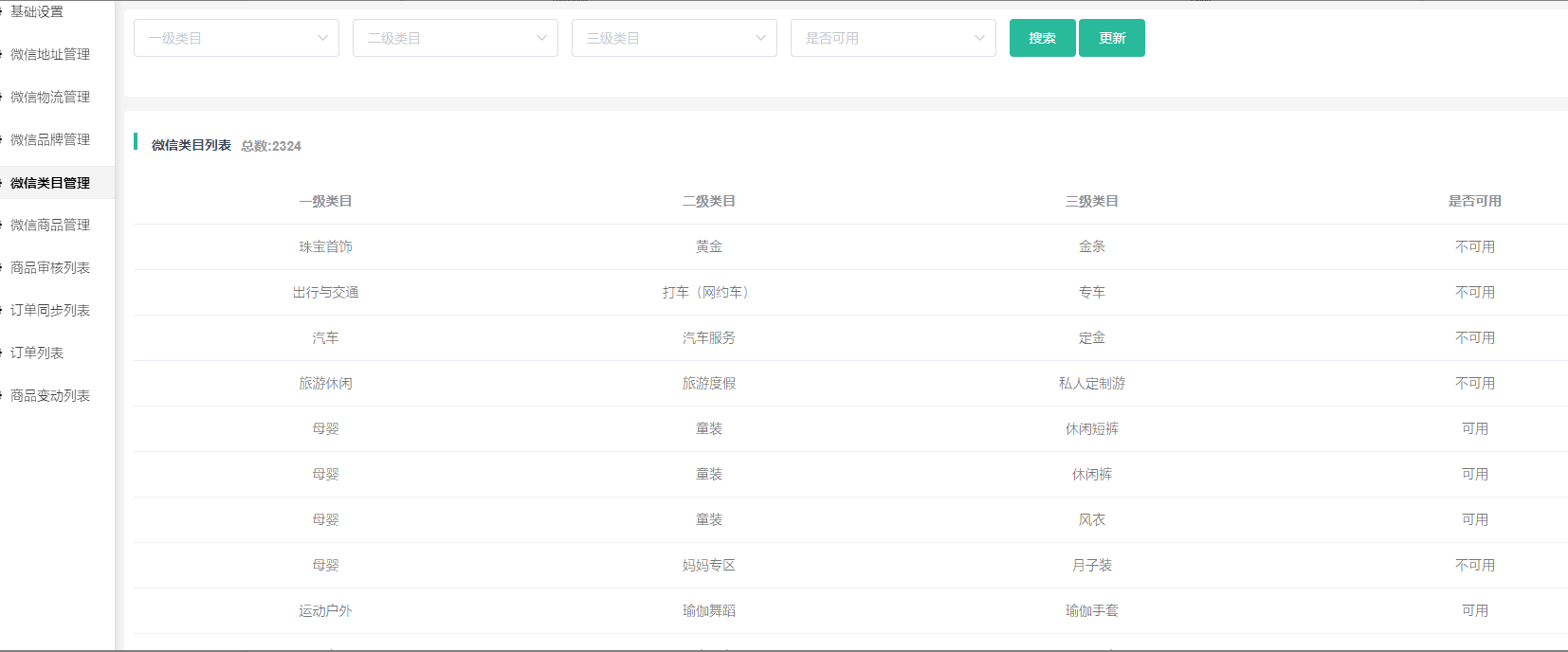Go to 商品审核列表
The height and width of the screenshot is (652, 1568).
50,267
